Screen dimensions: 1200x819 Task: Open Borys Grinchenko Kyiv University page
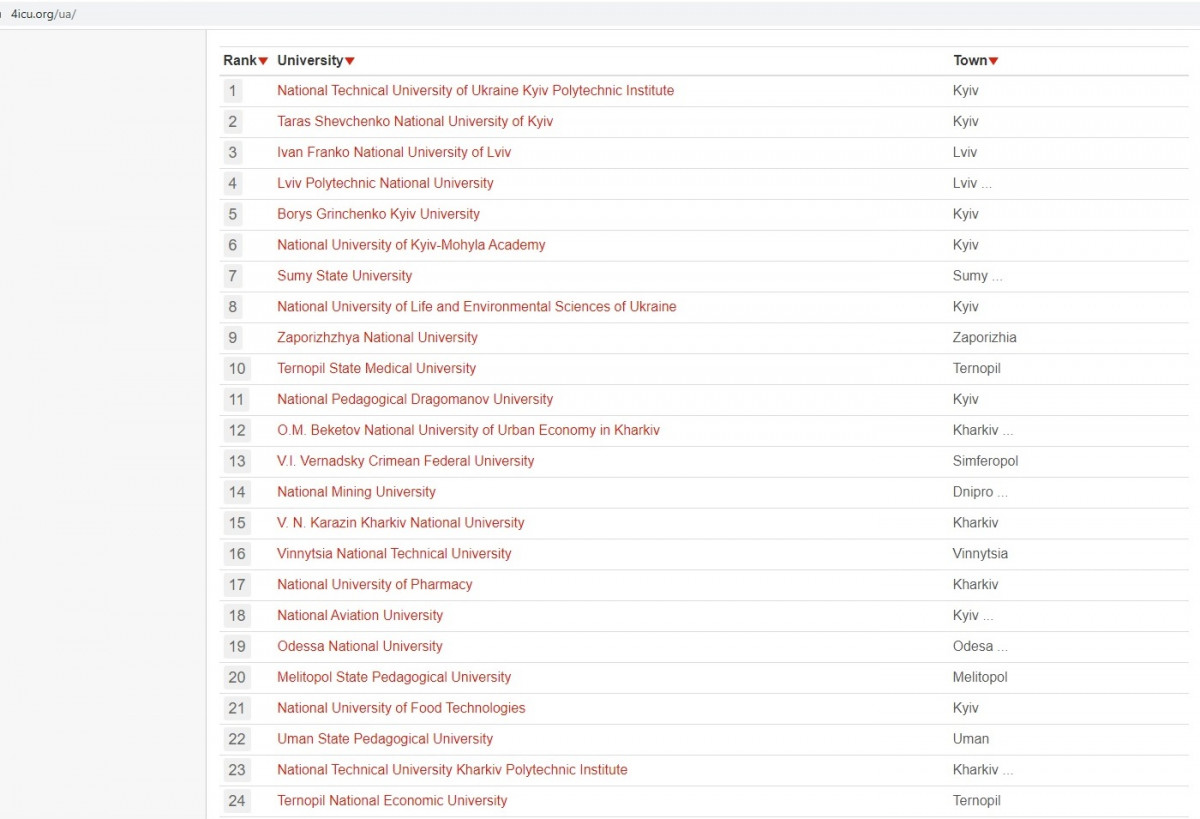tap(378, 215)
